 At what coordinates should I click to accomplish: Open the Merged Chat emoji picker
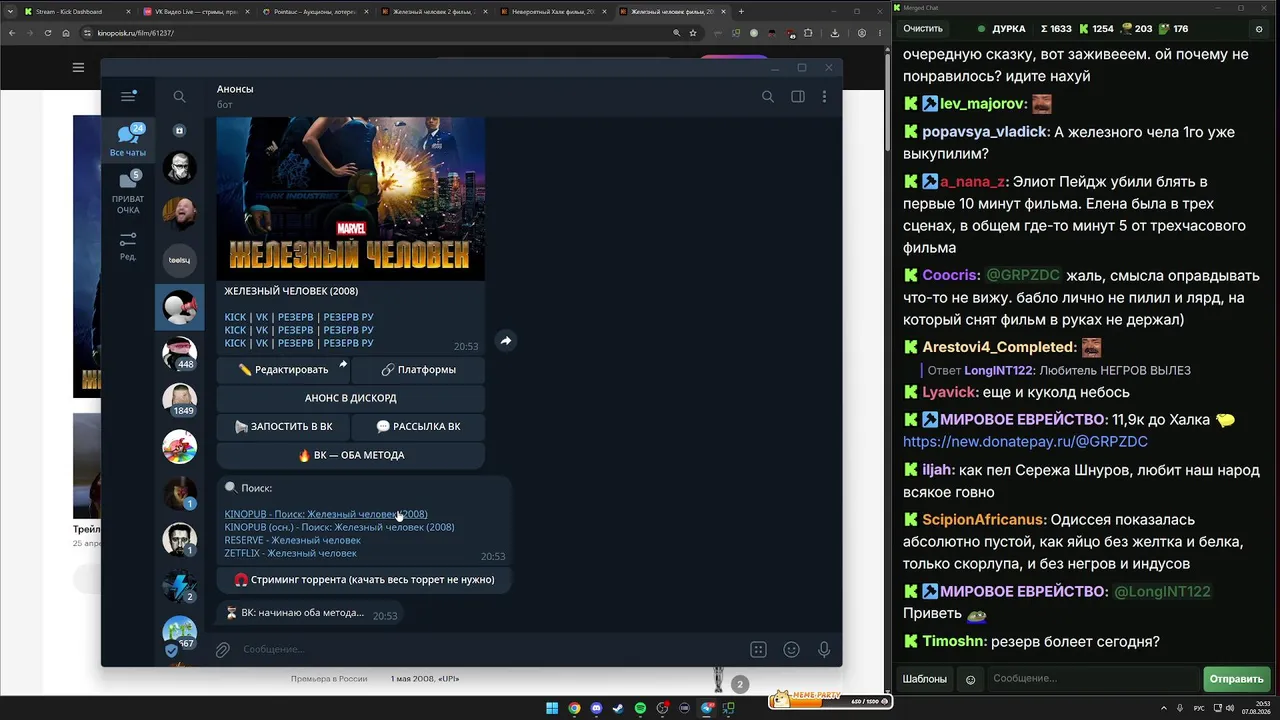point(970,679)
